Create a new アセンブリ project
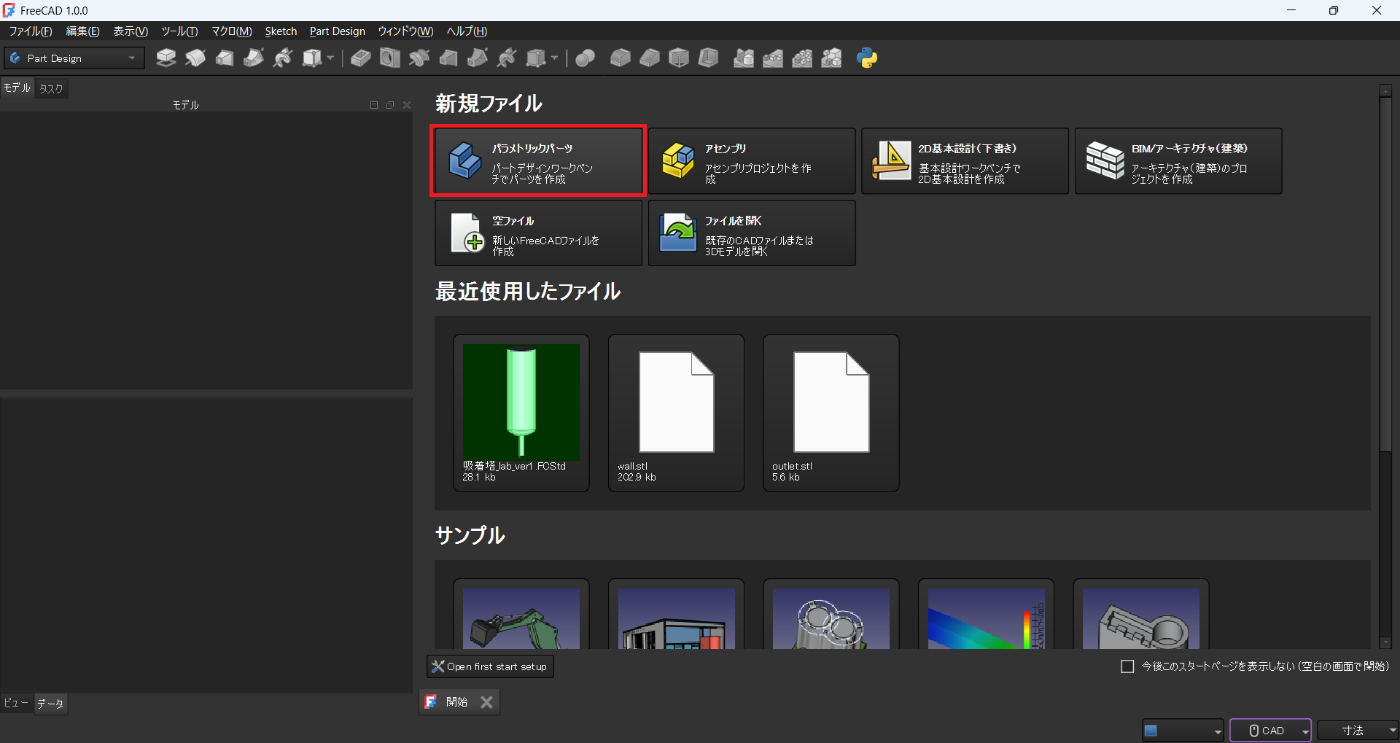This screenshot has width=1400, height=743. click(x=752, y=161)
